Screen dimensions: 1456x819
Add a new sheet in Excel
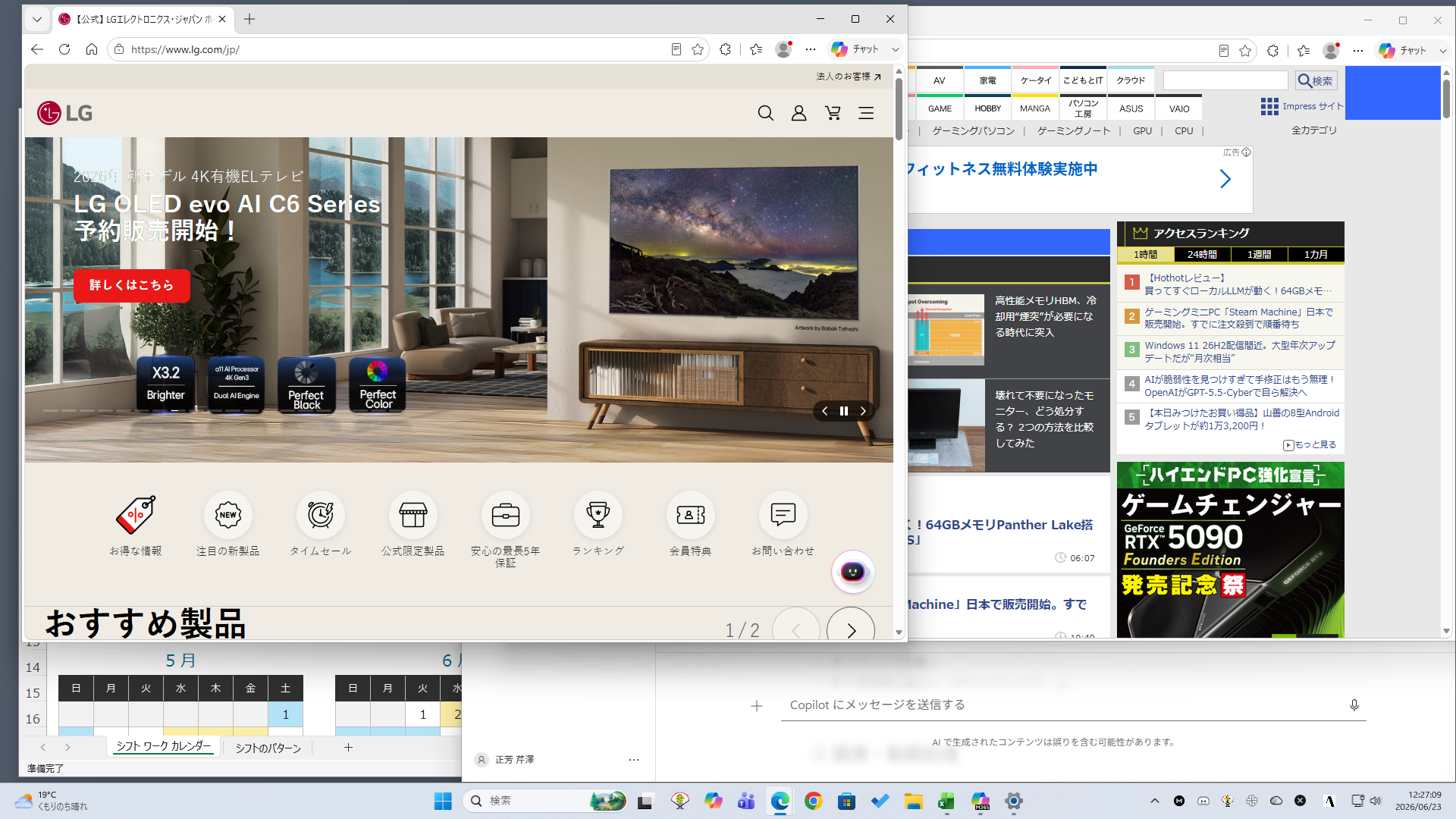(x=348, y=748)
